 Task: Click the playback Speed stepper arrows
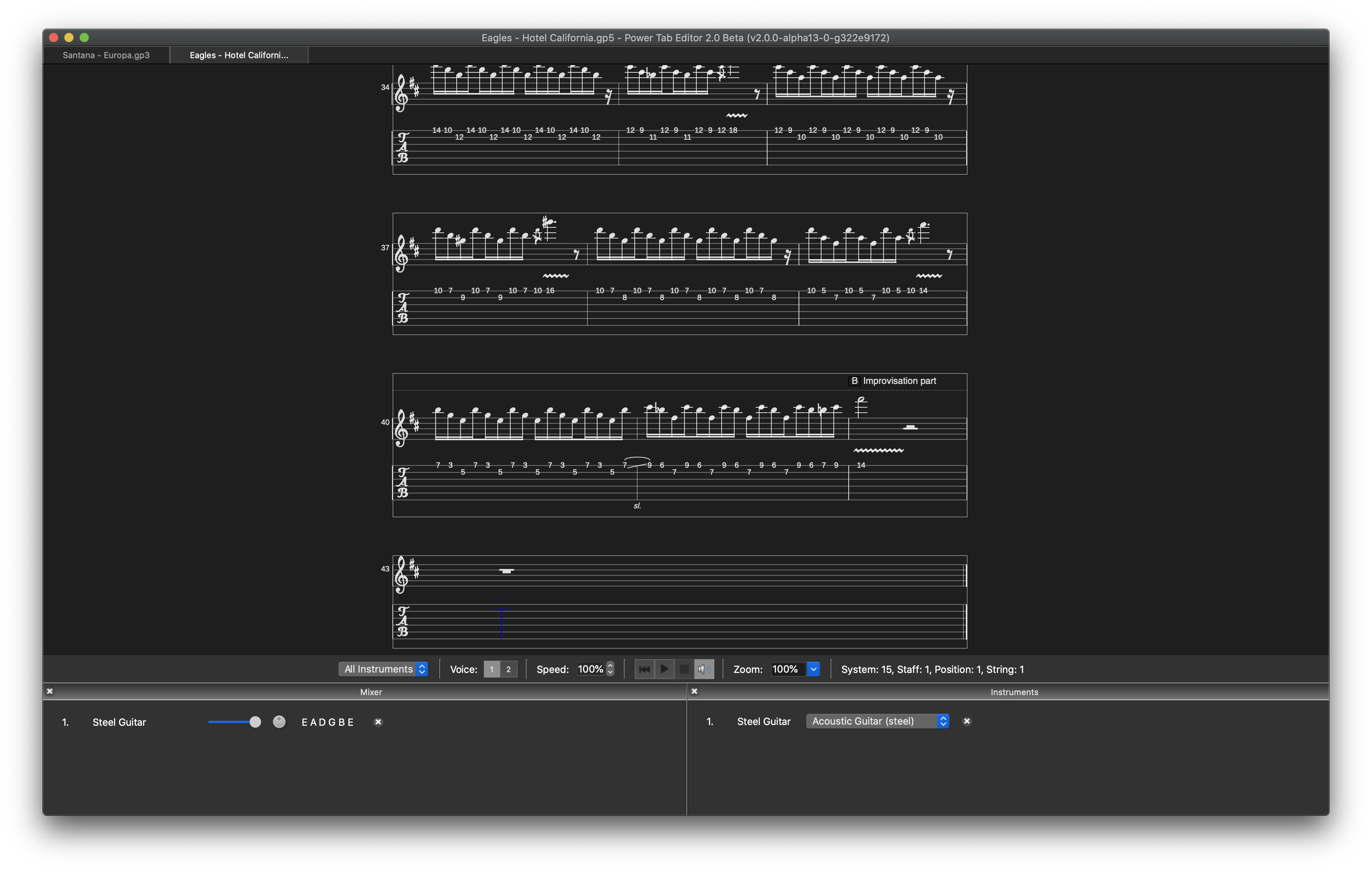[610, 669]
